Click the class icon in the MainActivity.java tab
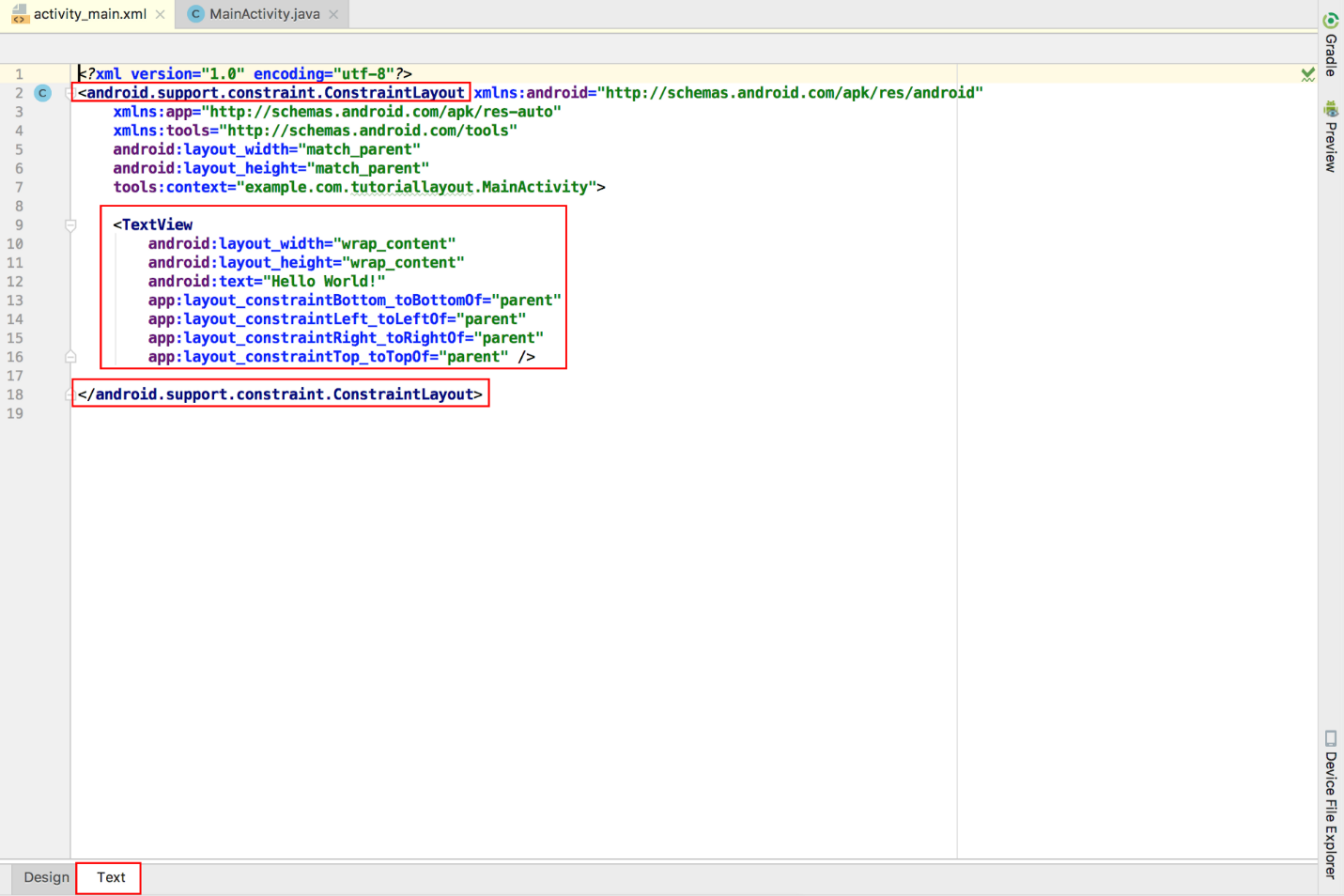The height and width of the screenshot is (896, 1344). click(194, 14)
